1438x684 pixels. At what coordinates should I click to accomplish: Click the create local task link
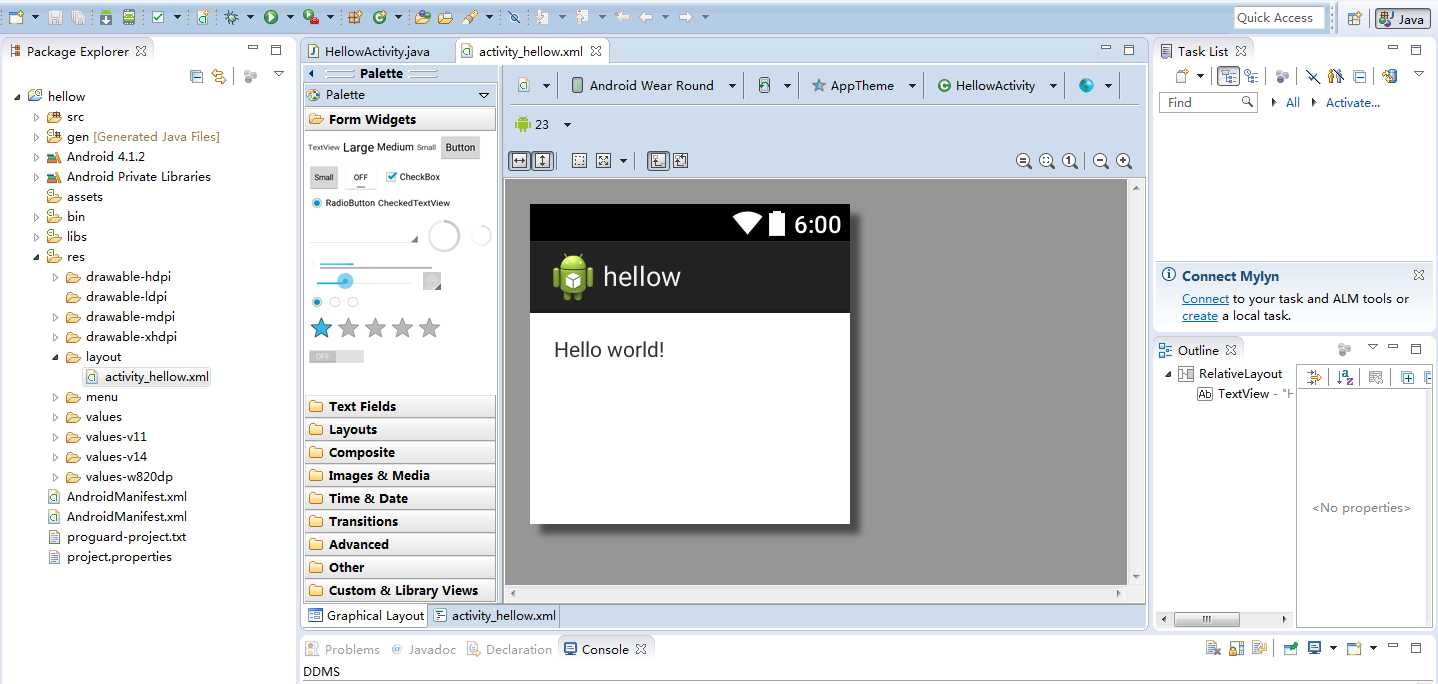pos(1200,316)
